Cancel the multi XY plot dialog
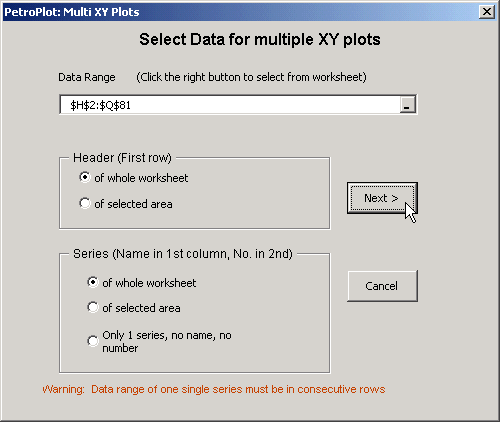The height and width of the screenshot is (422, 500). tap(382, 286)
